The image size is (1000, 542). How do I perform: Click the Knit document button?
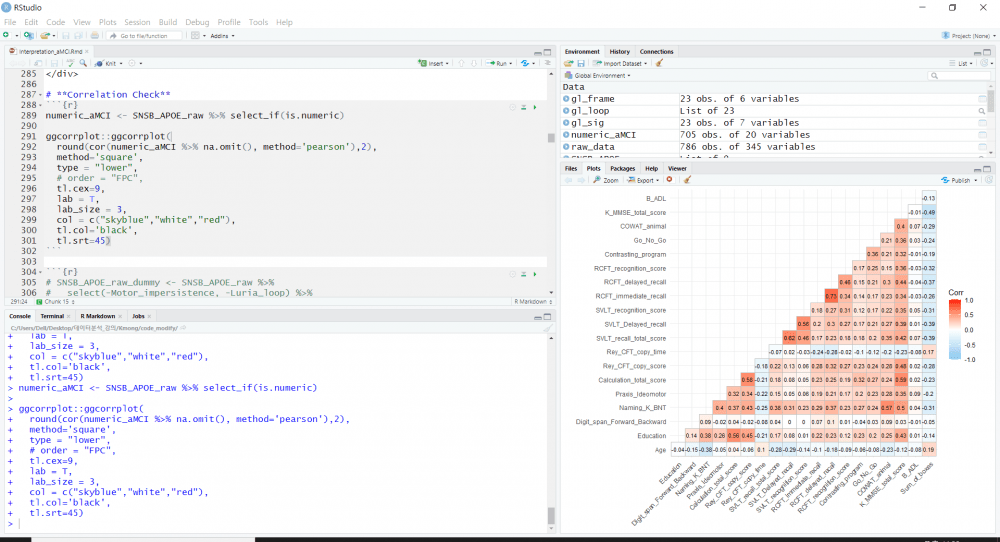(x=109, y=63)
